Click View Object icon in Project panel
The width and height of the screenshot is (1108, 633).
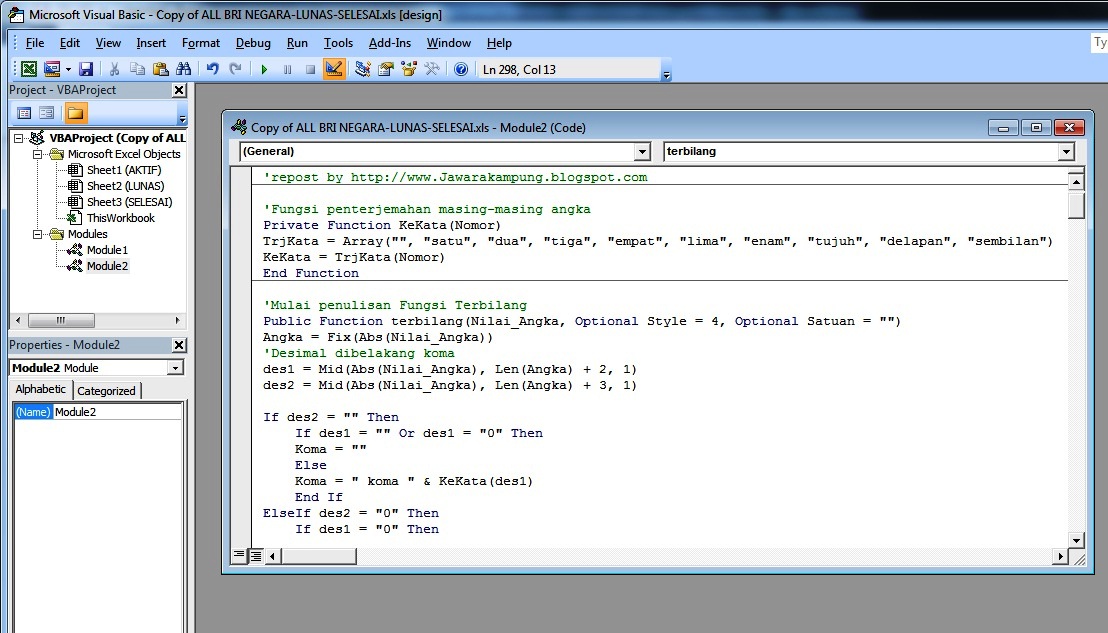[x=47, y=113]
